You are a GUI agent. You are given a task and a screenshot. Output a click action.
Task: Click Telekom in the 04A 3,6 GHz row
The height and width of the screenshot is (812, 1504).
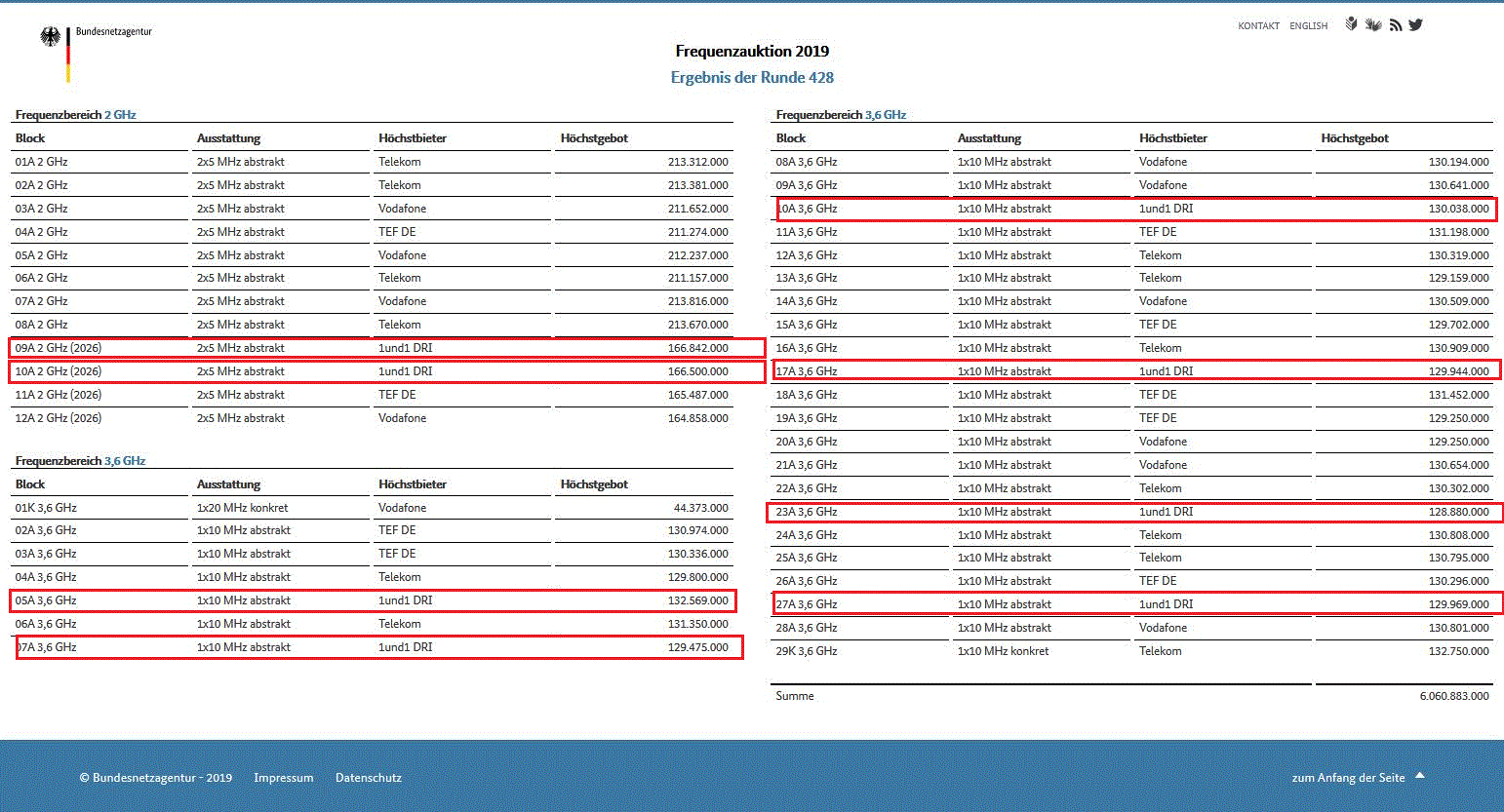pyautogui.click(x=400, y=577)
